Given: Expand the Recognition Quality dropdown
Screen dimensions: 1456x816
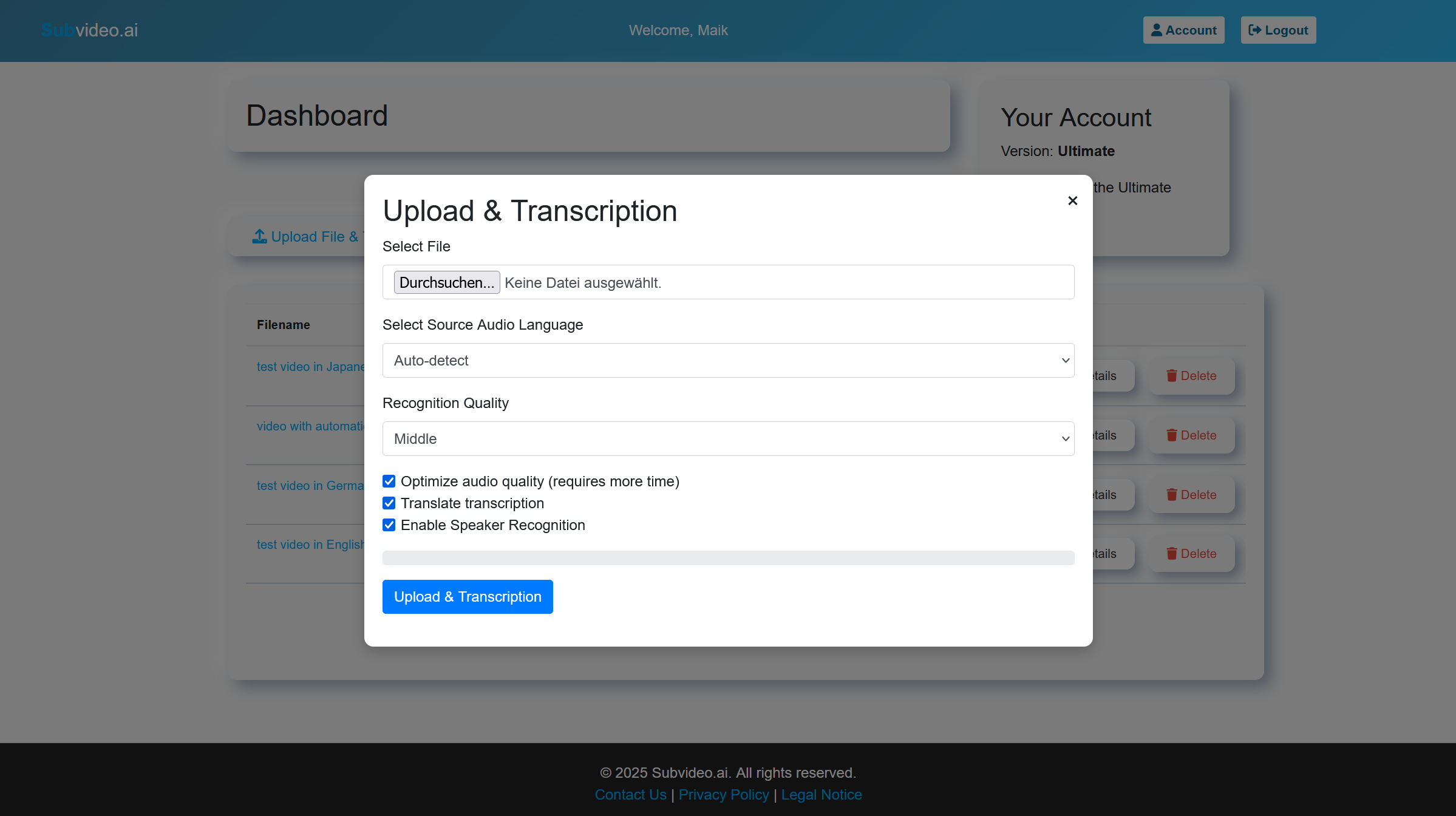Looking at the screenshot, I should pos(728,439).
